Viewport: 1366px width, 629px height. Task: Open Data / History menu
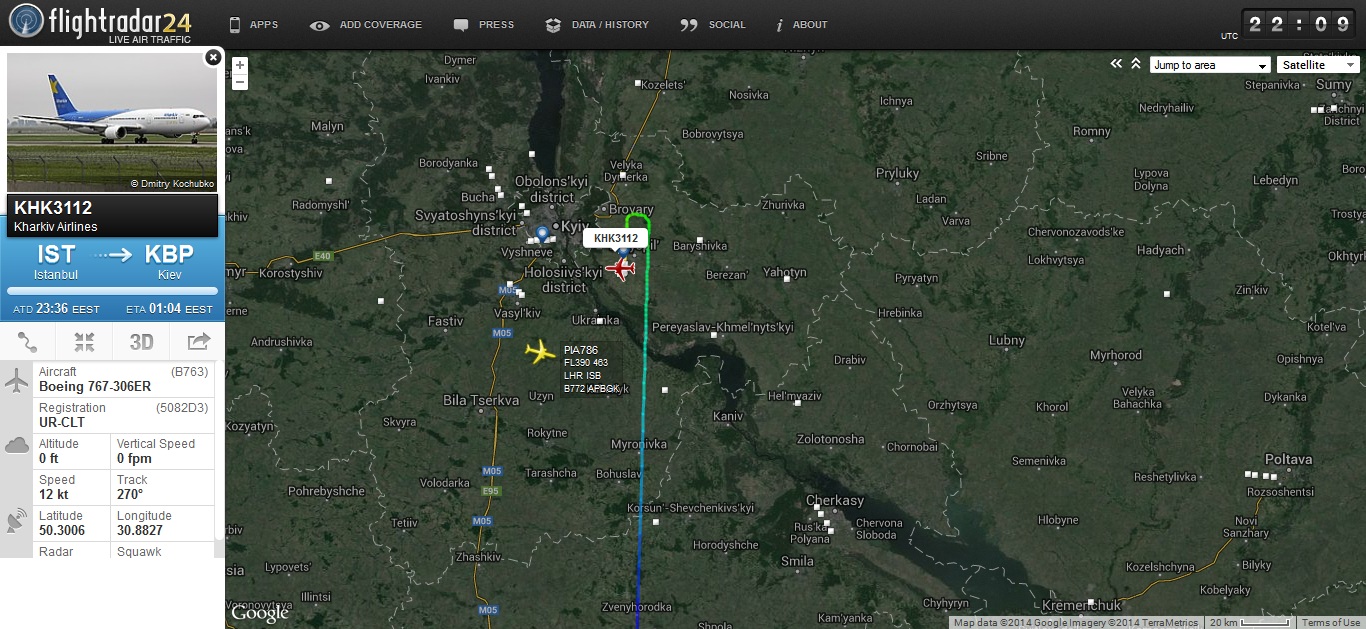pyautogui.click(x=597, y=25)
